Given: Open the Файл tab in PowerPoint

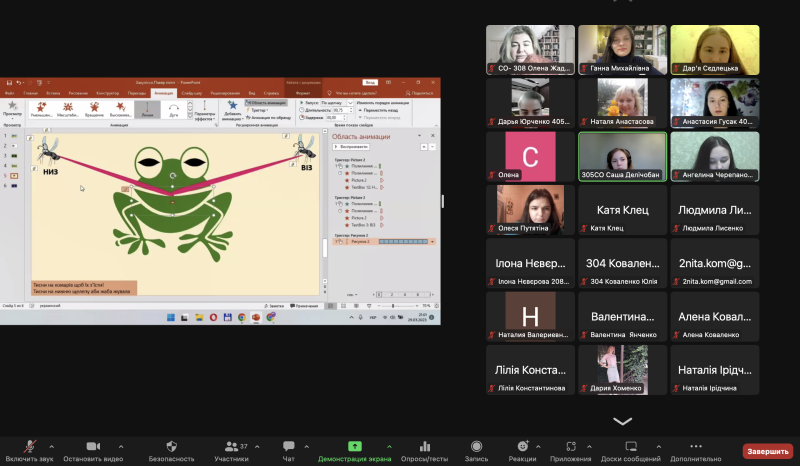Looking at the screenshot, I should click(9, 93).
